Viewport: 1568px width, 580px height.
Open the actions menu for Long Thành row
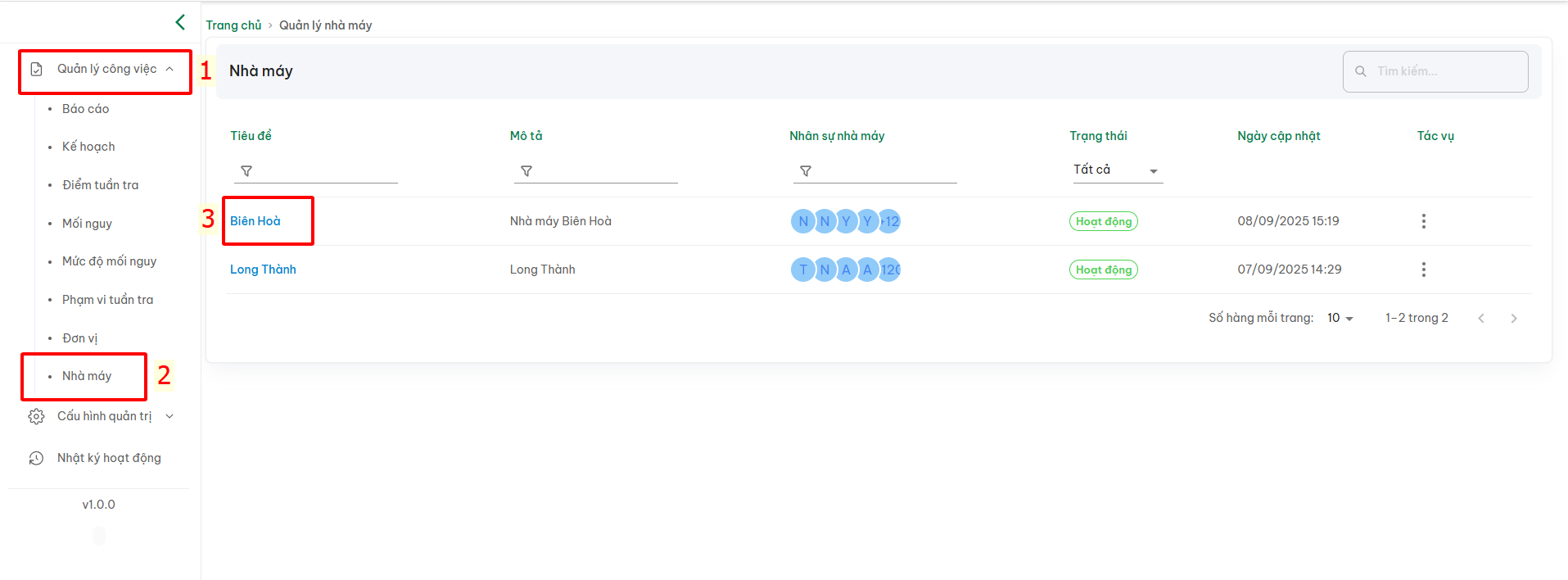(x=1423, y=270)
